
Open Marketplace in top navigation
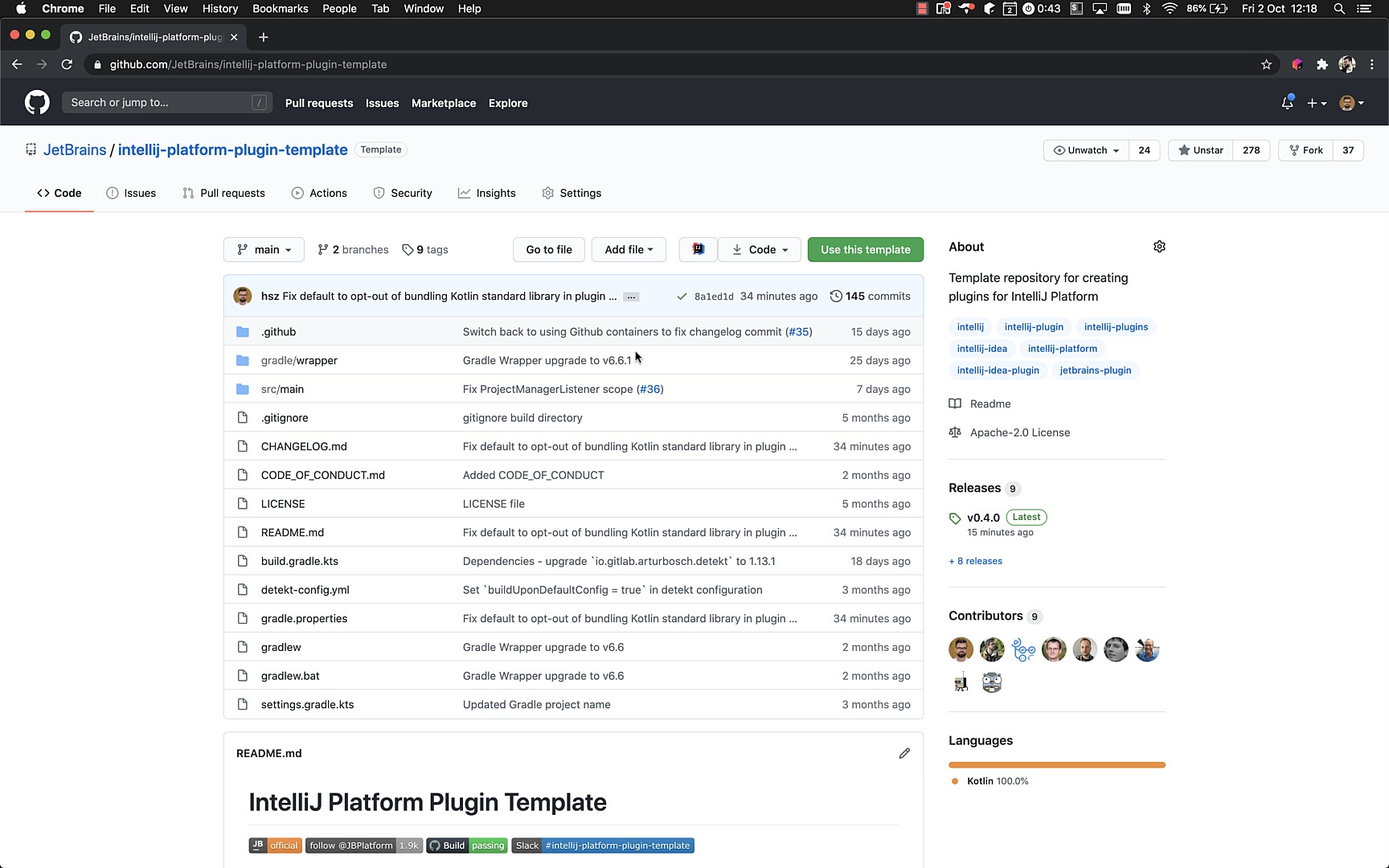pyautogui.click(x=444, y=103)
